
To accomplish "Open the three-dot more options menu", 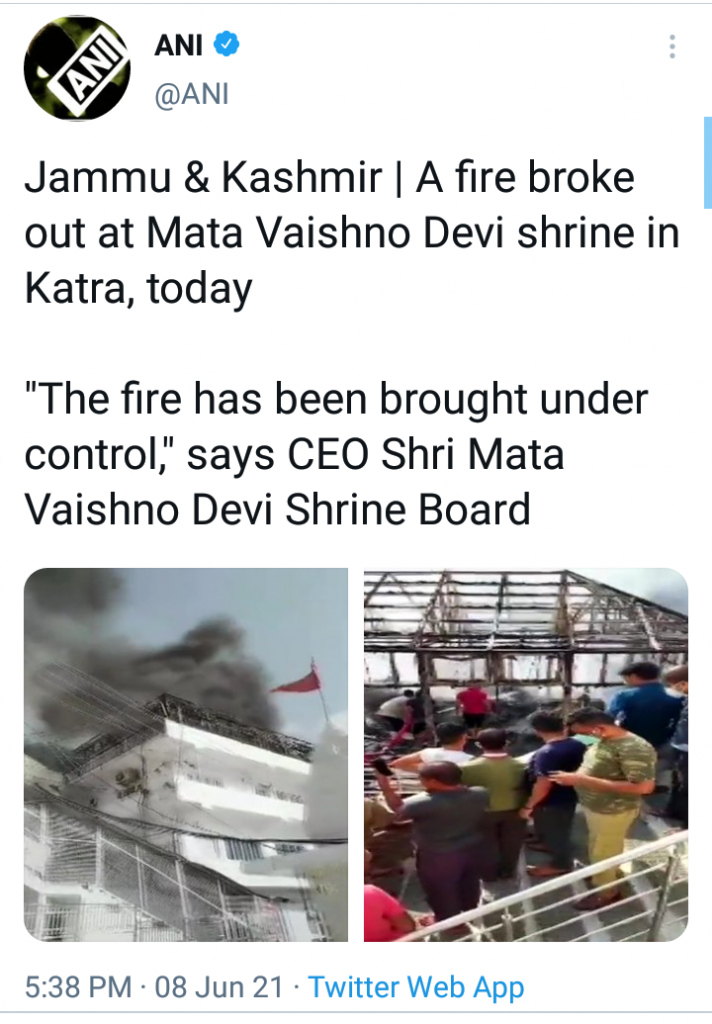I will click(672, 47).
